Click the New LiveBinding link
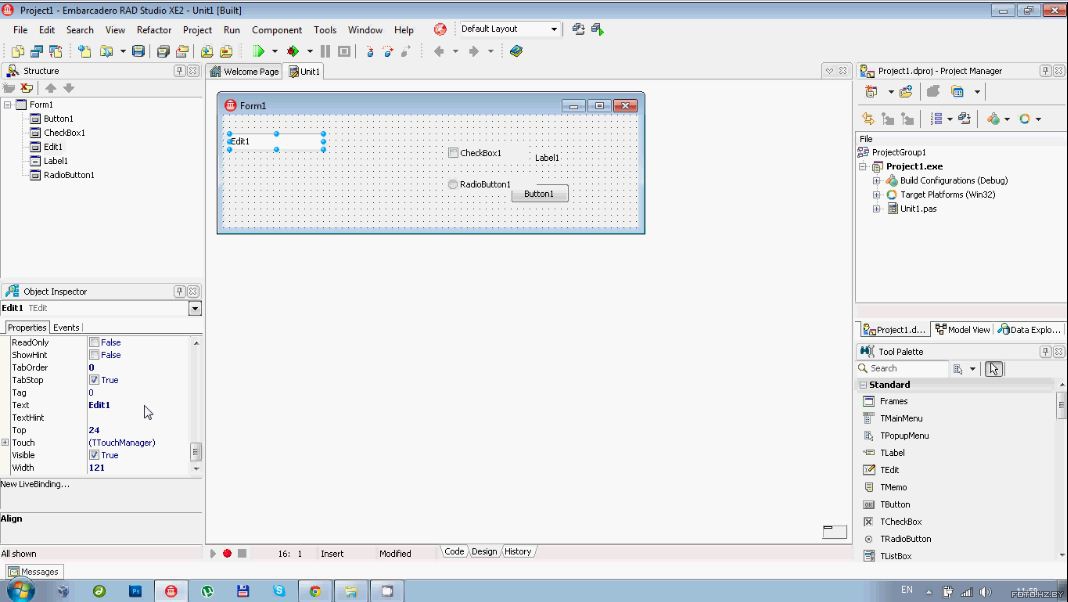This screenshot has width=1068, height=602. [35, 484]
